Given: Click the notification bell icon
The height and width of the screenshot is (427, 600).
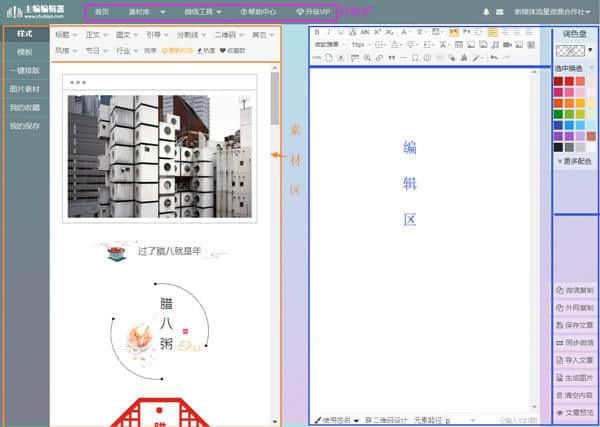Looking at the screenshot, I should (x=487, y=12).
